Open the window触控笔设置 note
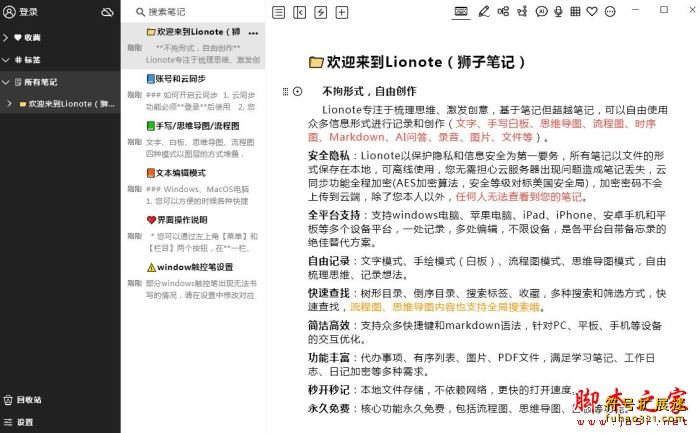 coord(193,281)
